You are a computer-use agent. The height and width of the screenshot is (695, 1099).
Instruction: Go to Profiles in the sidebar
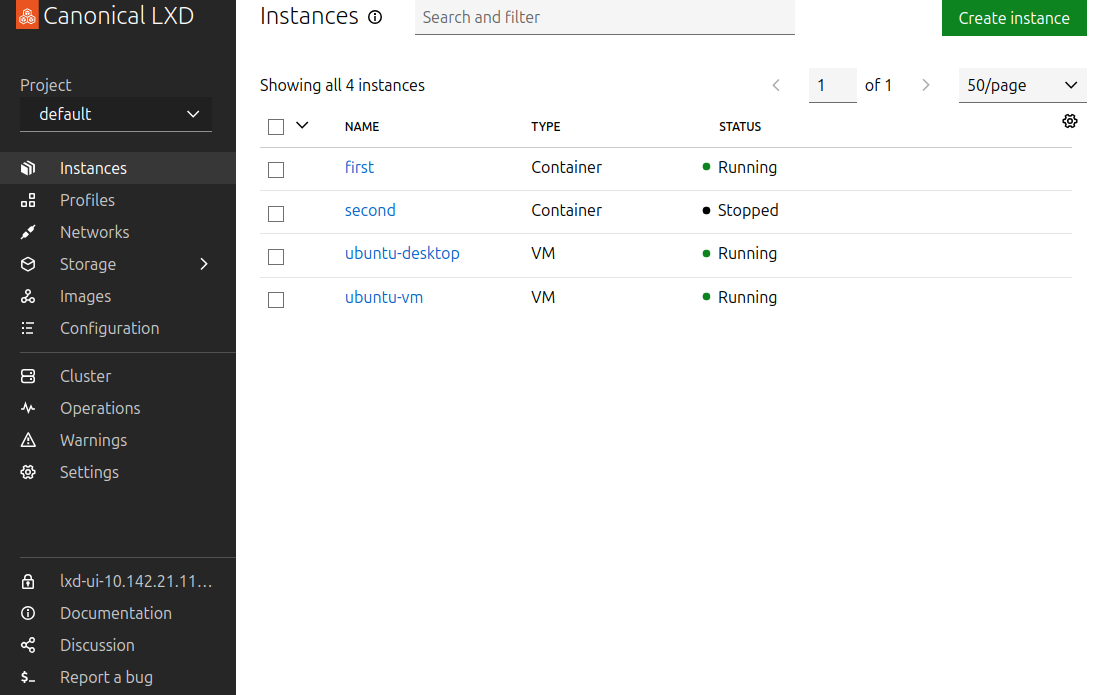(87, 200)
